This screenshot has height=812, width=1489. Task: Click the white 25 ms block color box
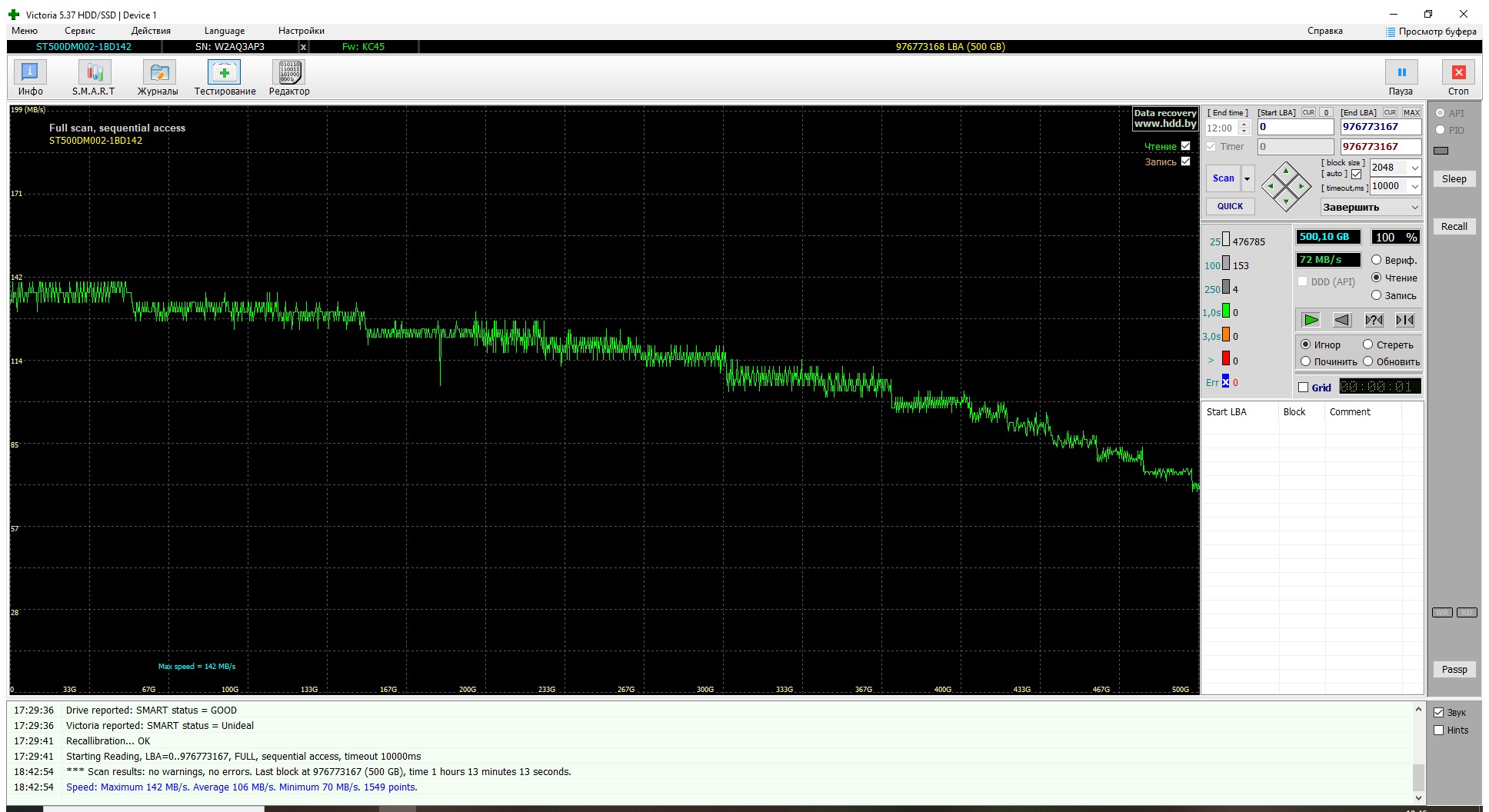pos(1226,240)
